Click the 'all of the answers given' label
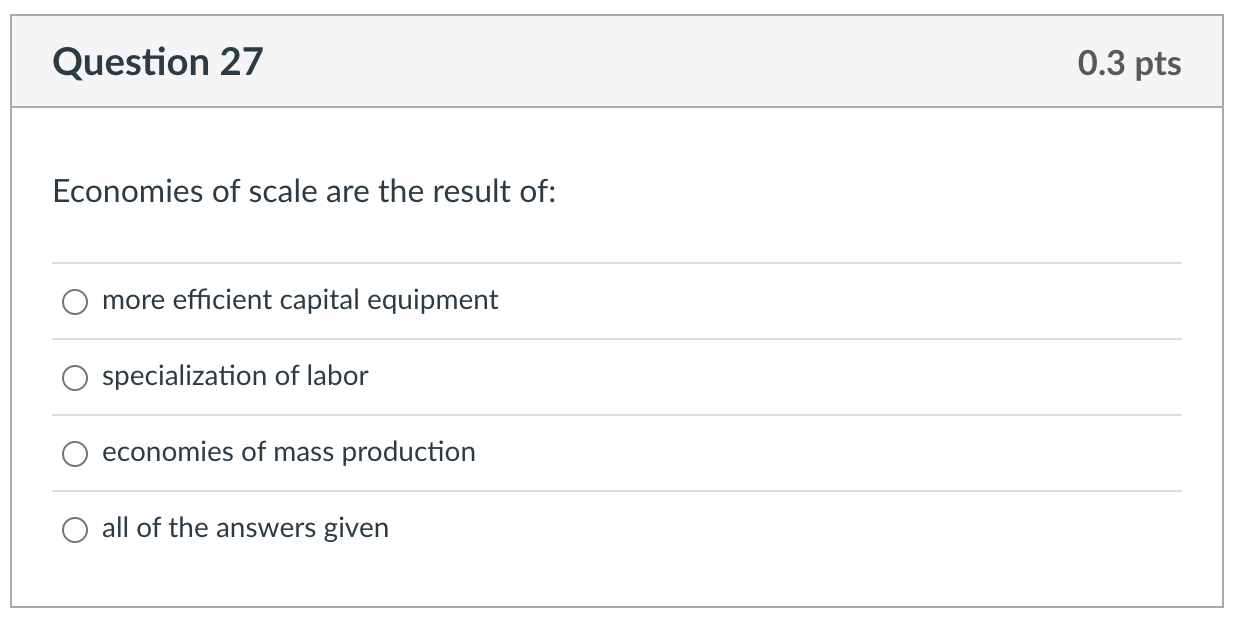This screenshot has width=1244, height=622. pos(245,529)
